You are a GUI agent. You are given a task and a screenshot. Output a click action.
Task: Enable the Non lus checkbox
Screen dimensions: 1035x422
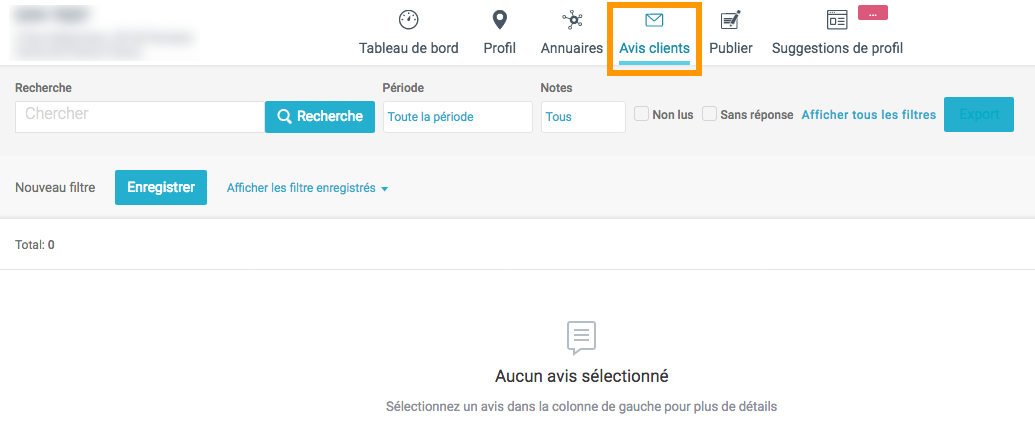pyautogui.click(x=642, y=114)
